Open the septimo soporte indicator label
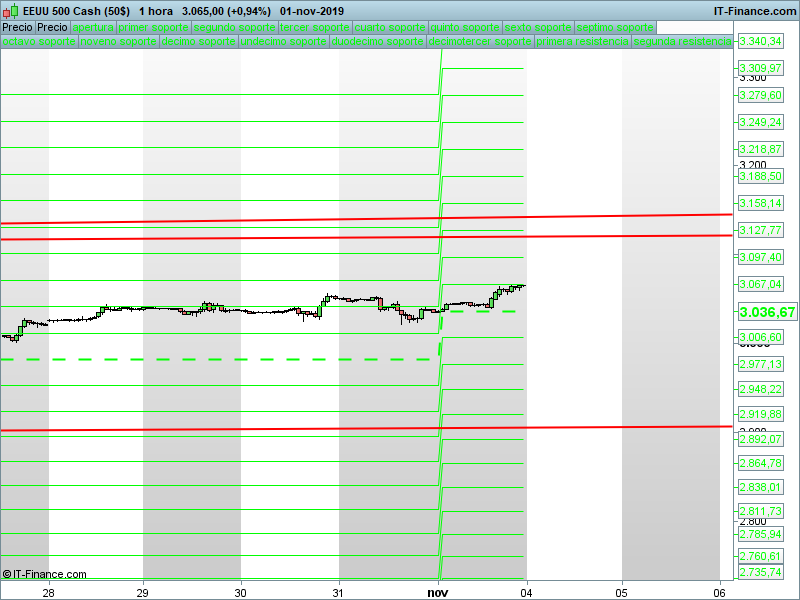This screenshot has width=800, height=600. pos(615,28)
